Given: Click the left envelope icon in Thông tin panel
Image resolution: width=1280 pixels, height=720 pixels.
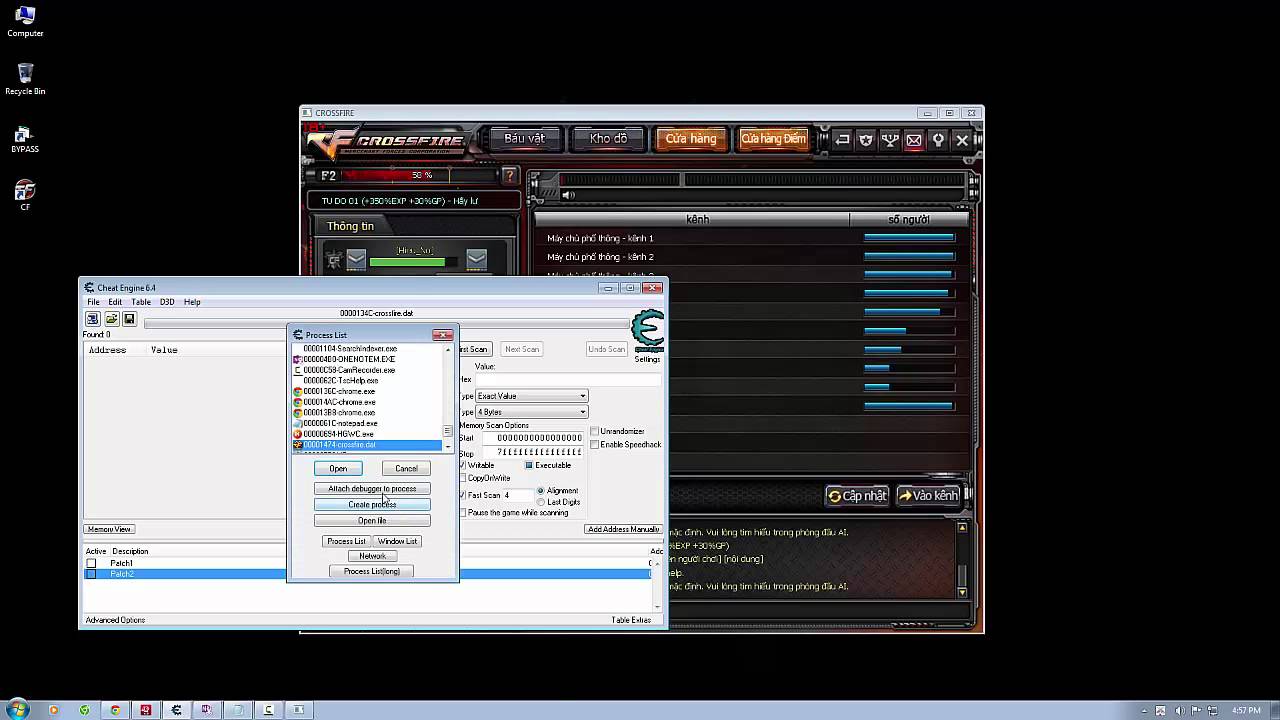Looking at the screenshot, I should tap(356, 260).
